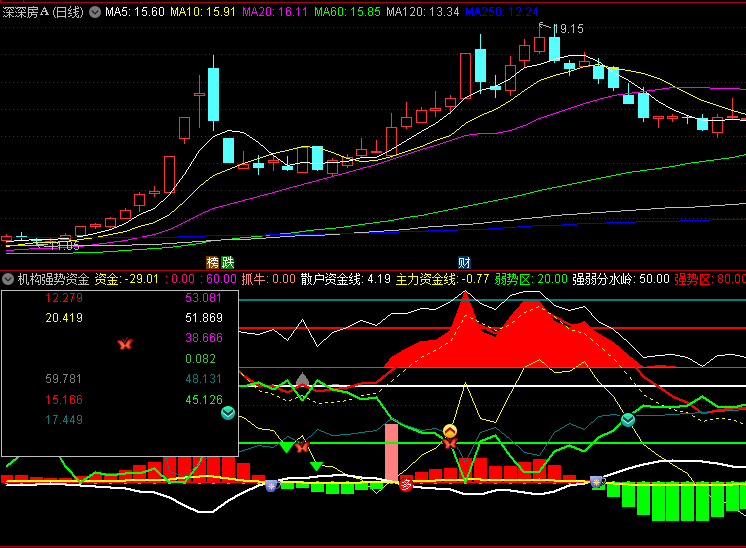Click the red 12.279 value in the data panel
Viewport: 746px width, 548px height.
[x=64, y=298]
